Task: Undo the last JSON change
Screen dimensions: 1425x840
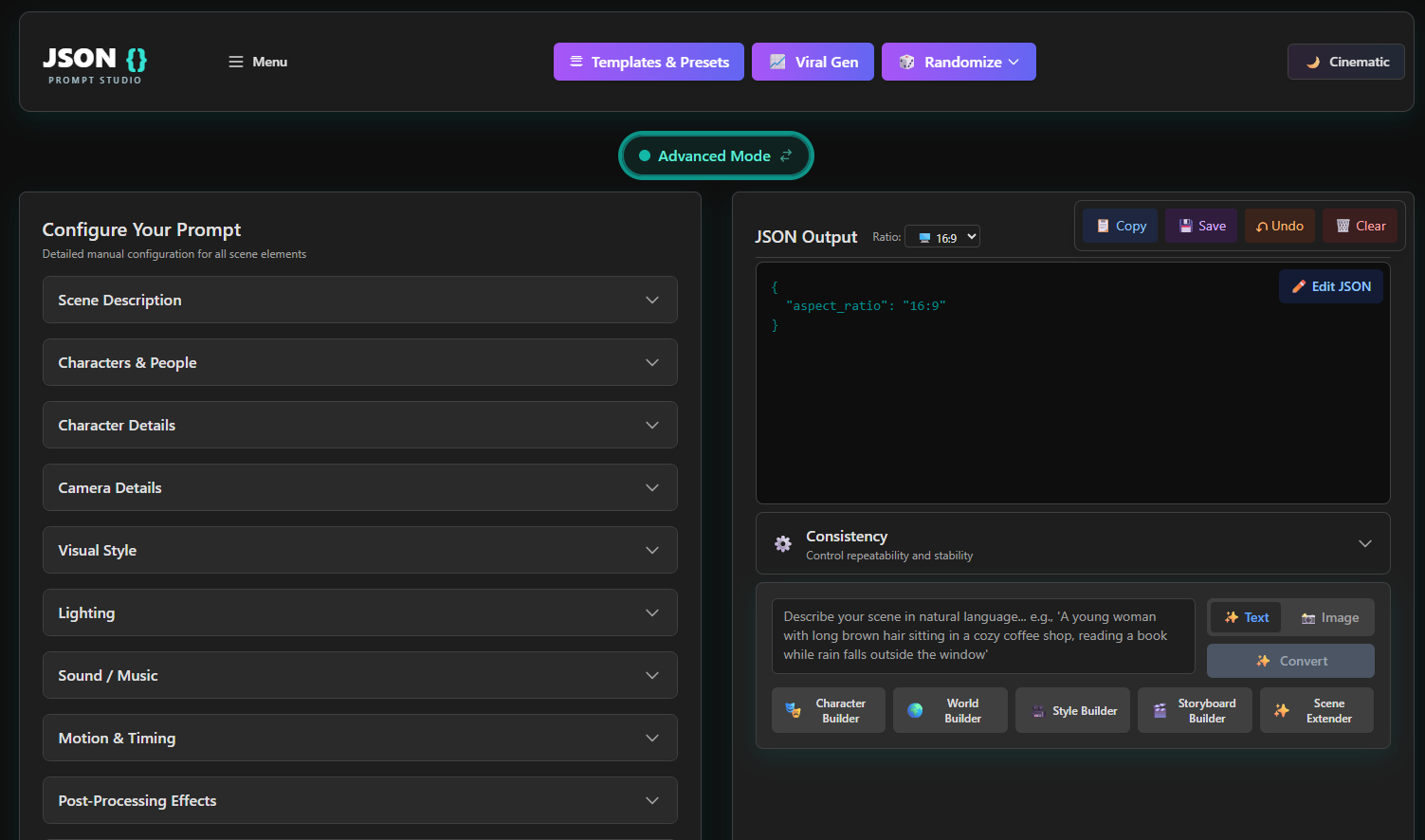Action: [x=1279, y=226]
